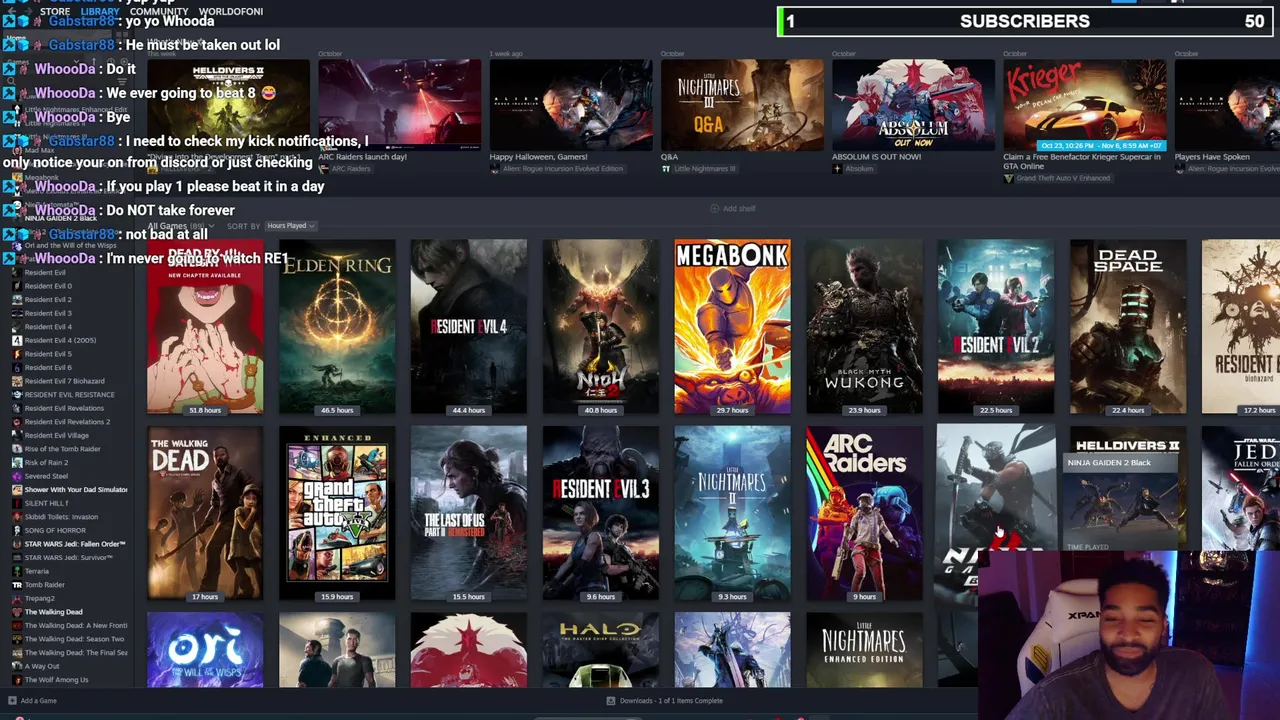
Task: Select STAR WARS Jedi: Survivor in sidebar
Action: (x=69, y=557)
